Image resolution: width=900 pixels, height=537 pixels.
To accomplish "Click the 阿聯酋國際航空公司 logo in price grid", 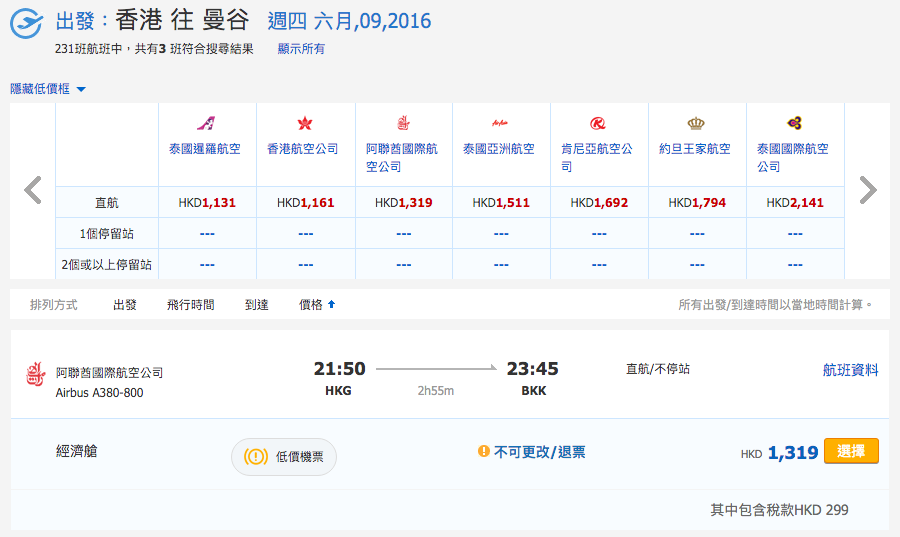I will point(404,123).
